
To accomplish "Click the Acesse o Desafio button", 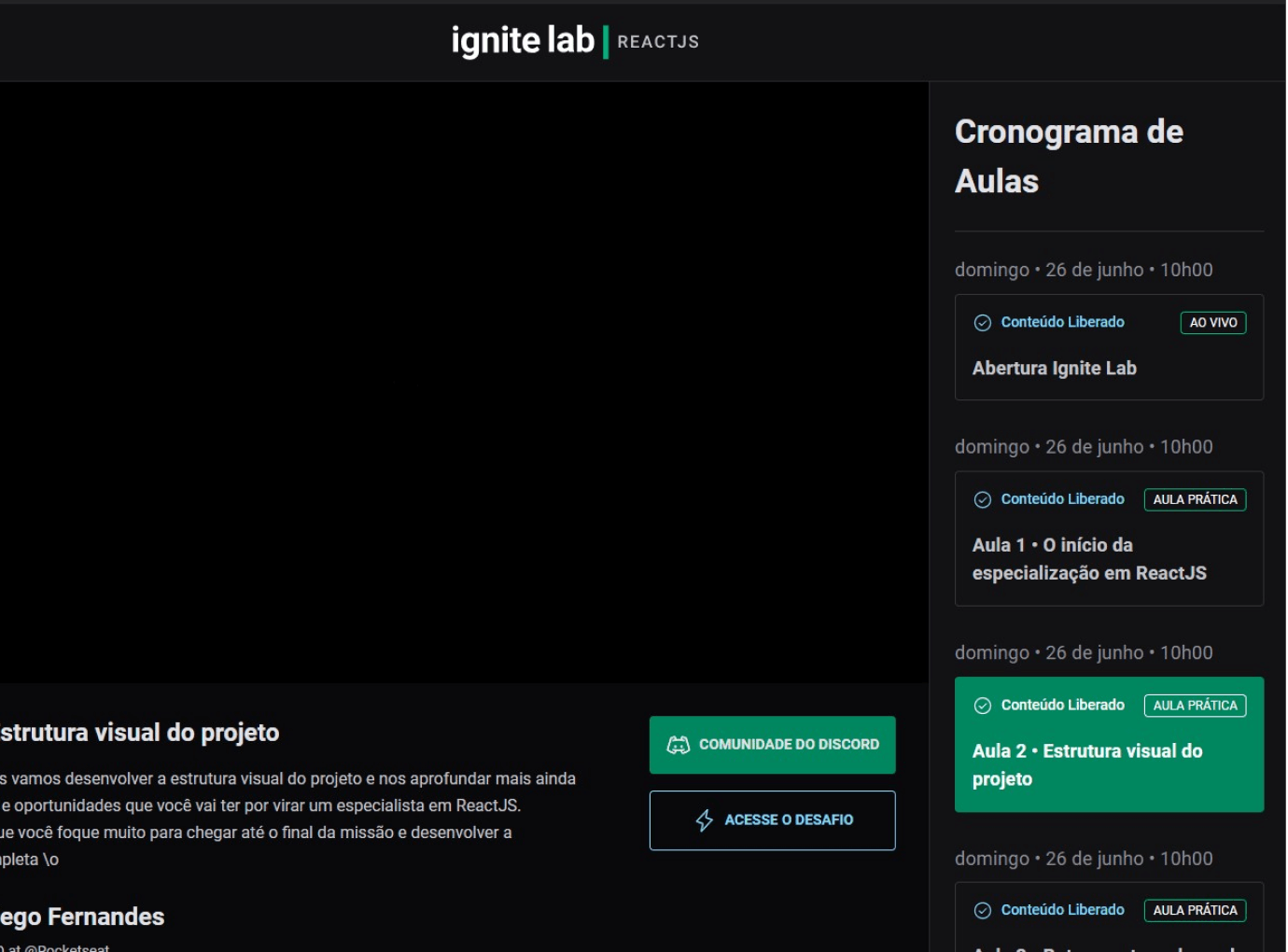I will click(772, 820).
